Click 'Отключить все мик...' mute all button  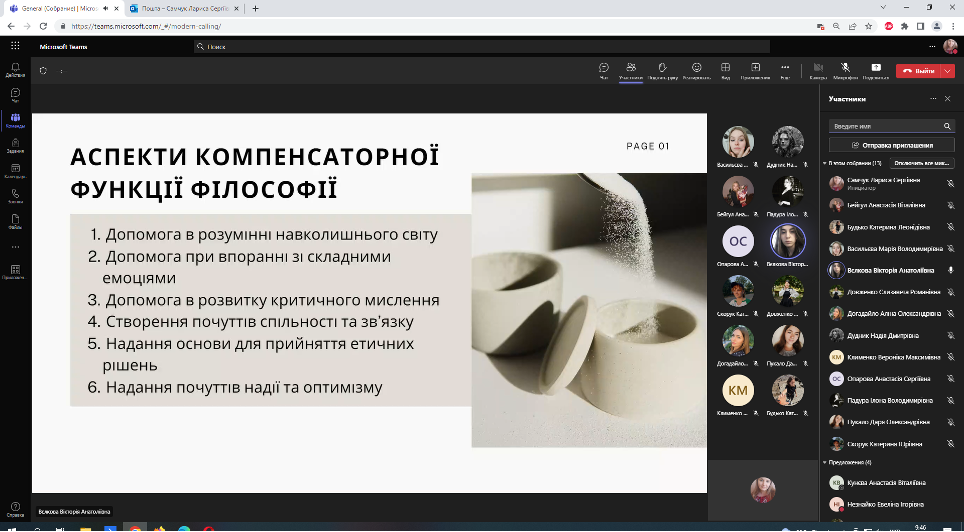coord(922,164)
